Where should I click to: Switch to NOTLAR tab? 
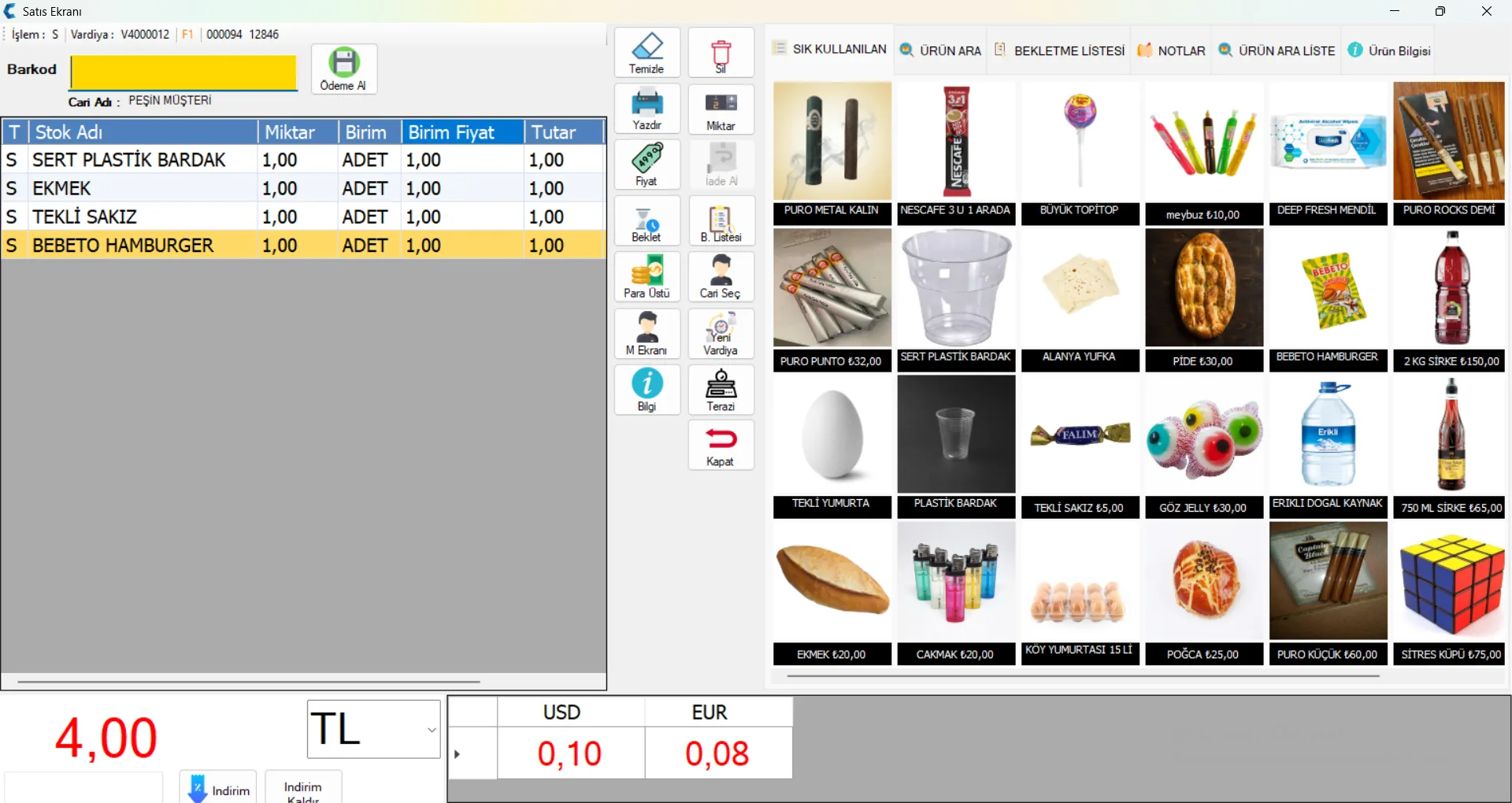(x=1171, y=50)
